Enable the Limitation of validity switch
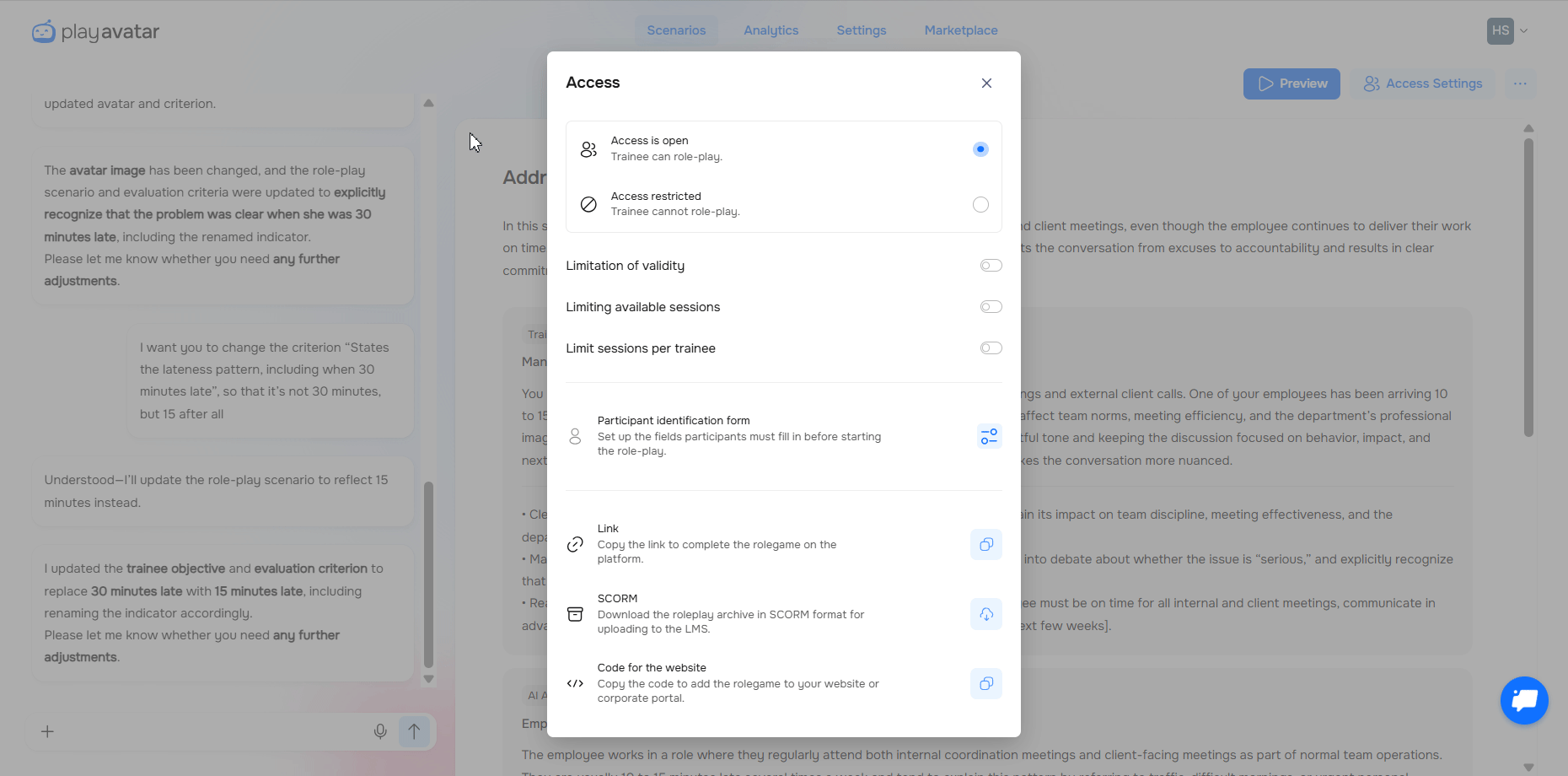Screen dimensions: 1568x776 (991, 266)
